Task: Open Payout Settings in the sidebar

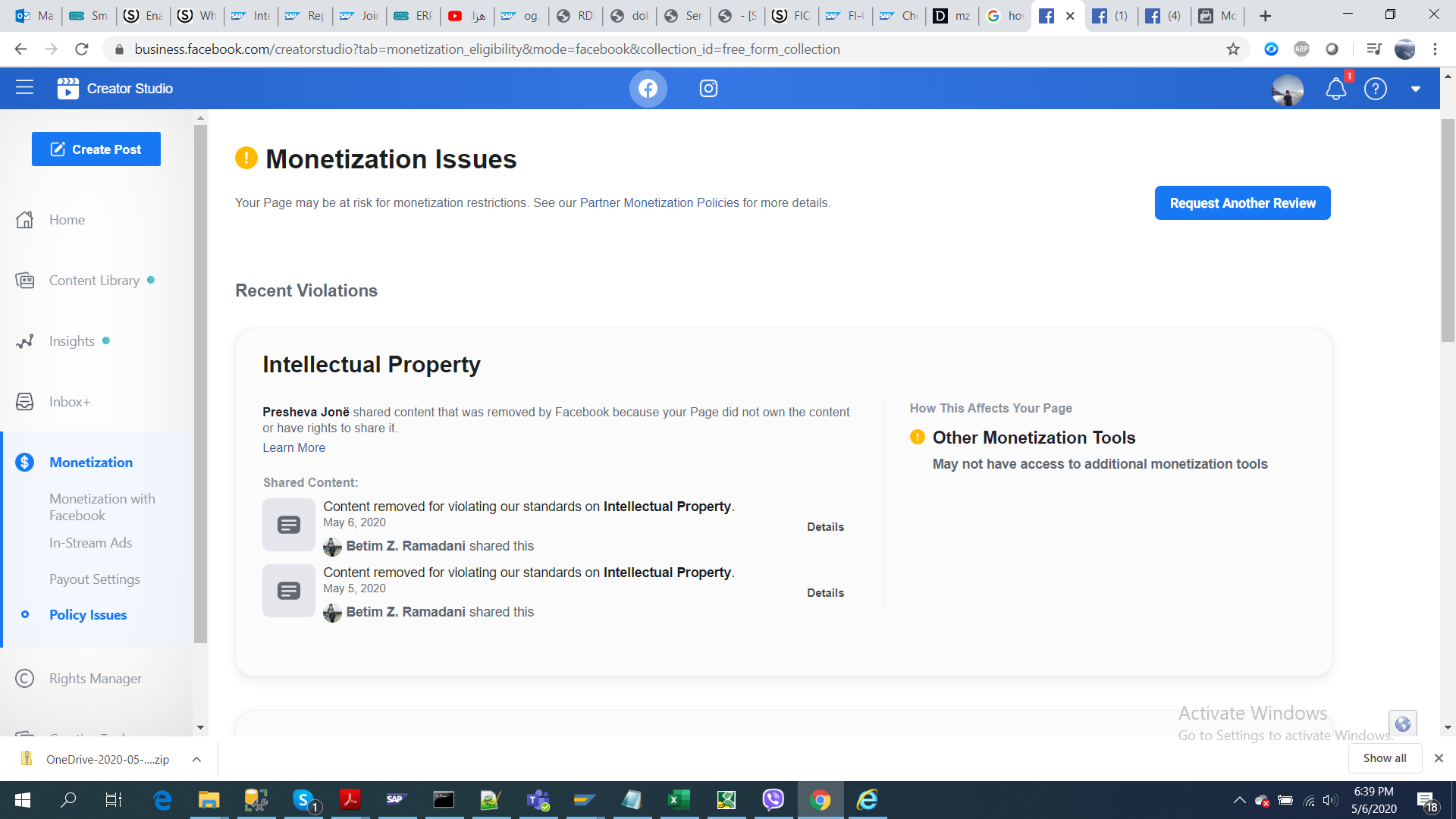Action: (x=94, y=579)
